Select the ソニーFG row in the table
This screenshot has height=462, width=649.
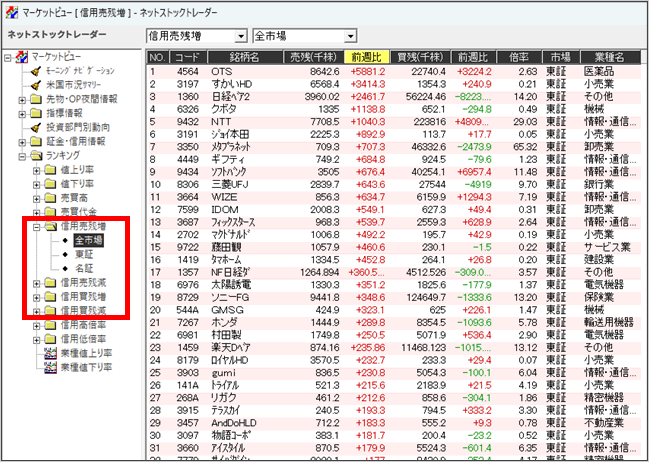pos(394,297)
